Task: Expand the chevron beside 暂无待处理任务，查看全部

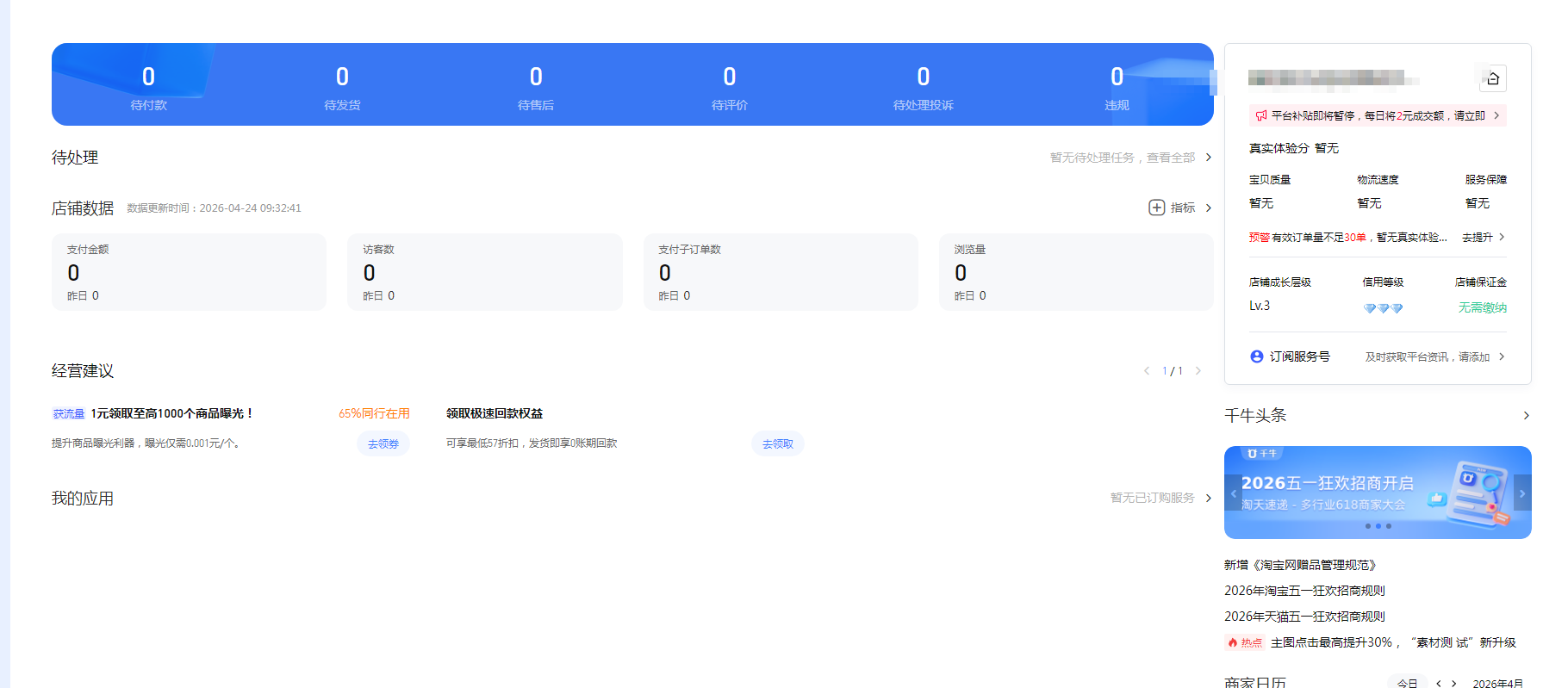Action: tap(1209, 158)
